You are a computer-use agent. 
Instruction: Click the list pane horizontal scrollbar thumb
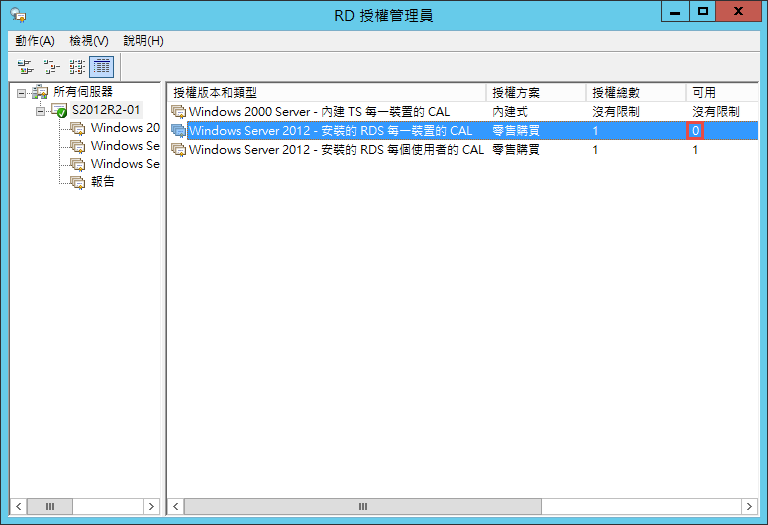point(363,506)
